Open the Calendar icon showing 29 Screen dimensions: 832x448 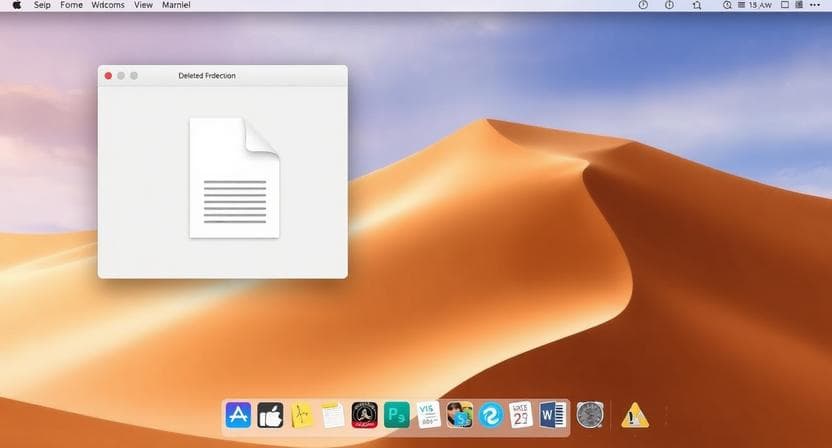pyautogui.click(x=521, y=415)
